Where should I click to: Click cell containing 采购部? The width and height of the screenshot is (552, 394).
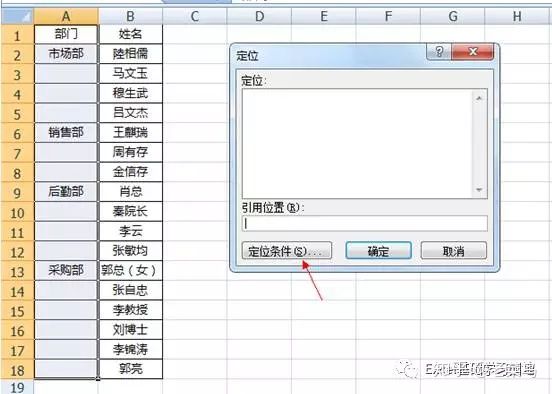pos(66,271)
